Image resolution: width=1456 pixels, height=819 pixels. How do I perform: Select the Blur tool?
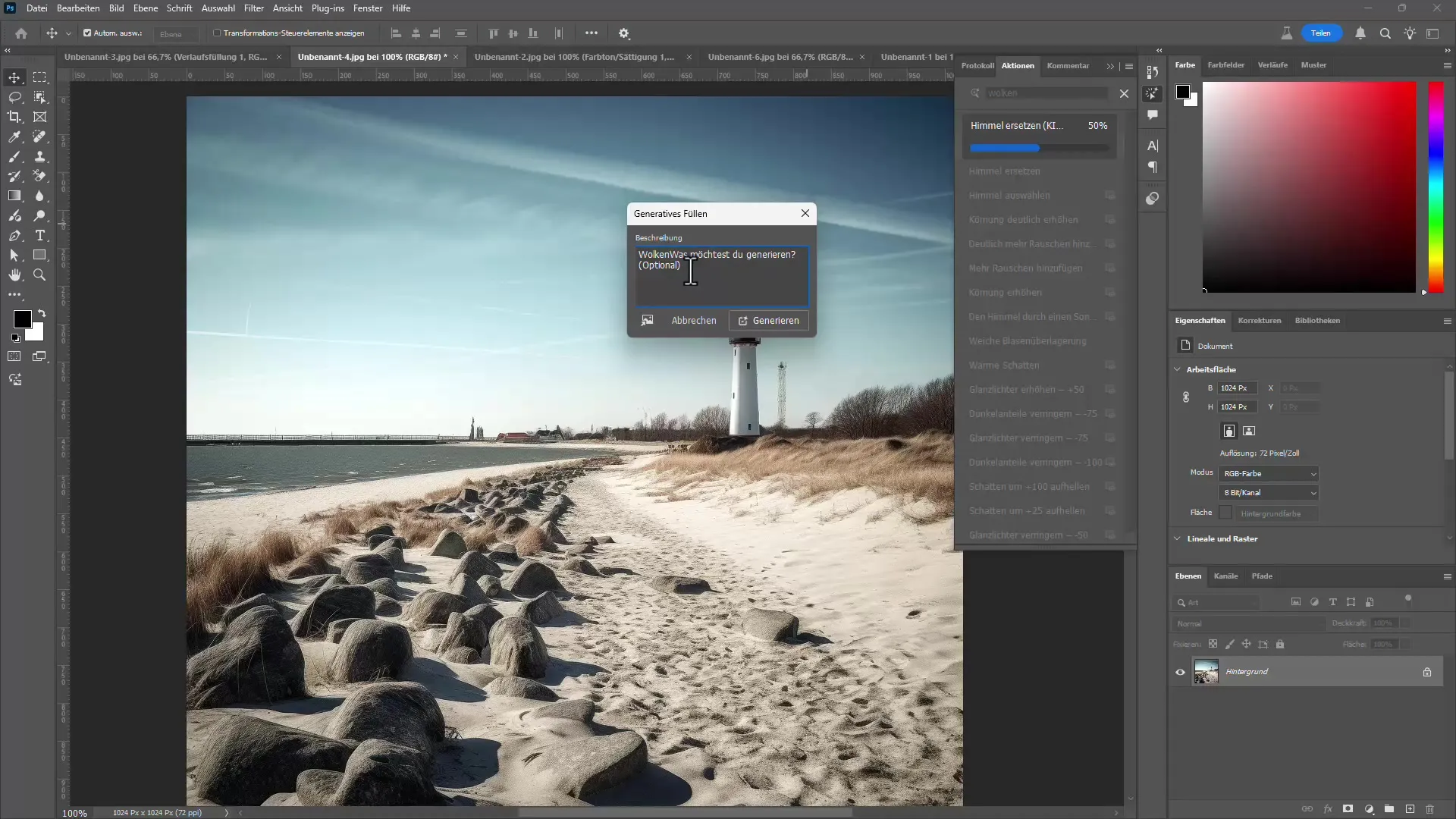39,196
